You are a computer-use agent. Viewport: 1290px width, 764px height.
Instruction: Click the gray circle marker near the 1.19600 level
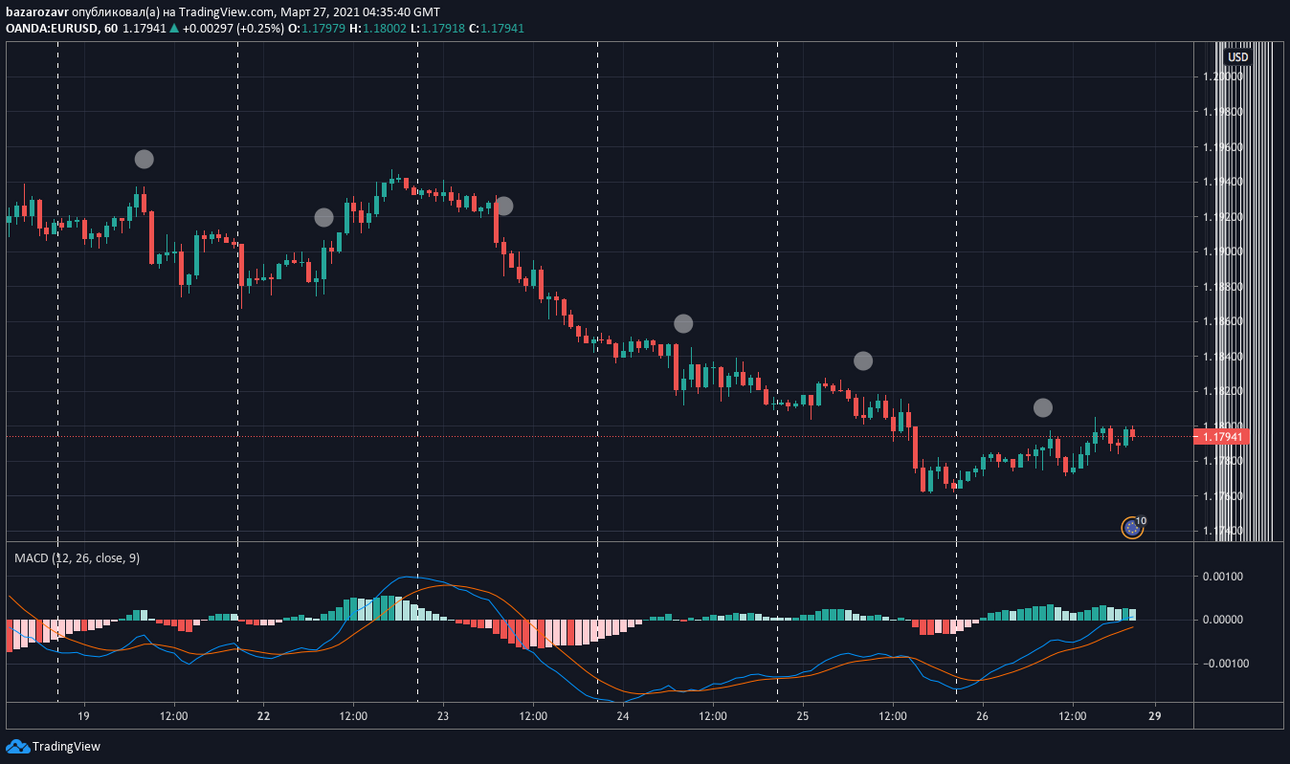[144, 159]
